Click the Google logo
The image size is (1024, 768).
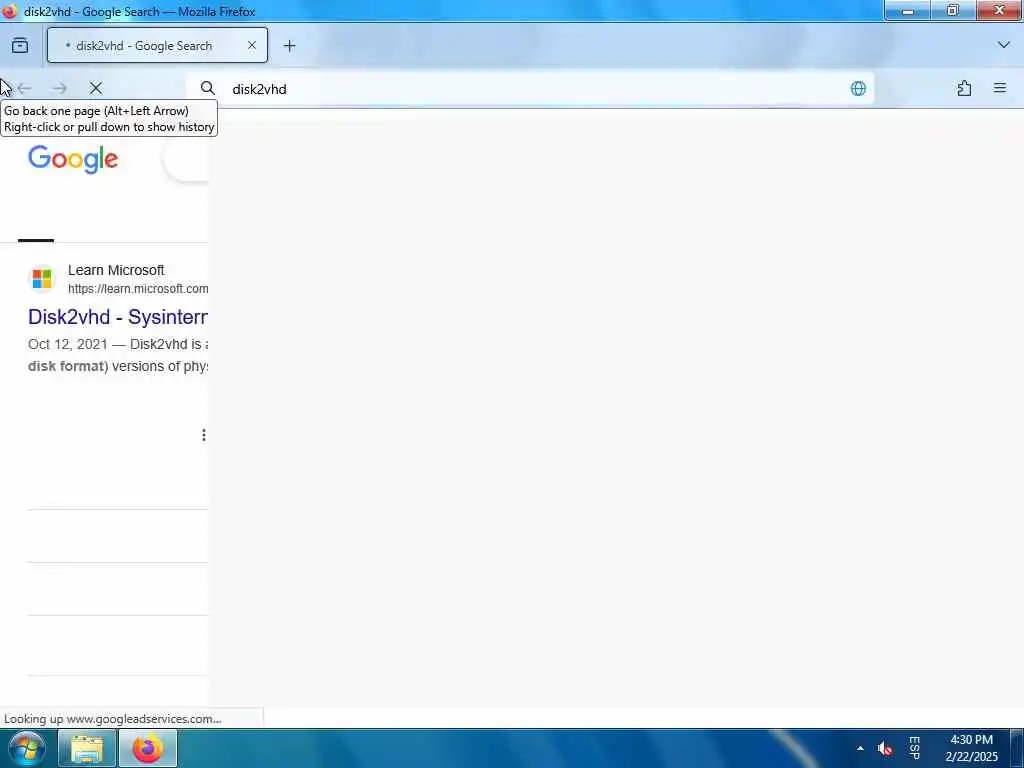(72, 159)
